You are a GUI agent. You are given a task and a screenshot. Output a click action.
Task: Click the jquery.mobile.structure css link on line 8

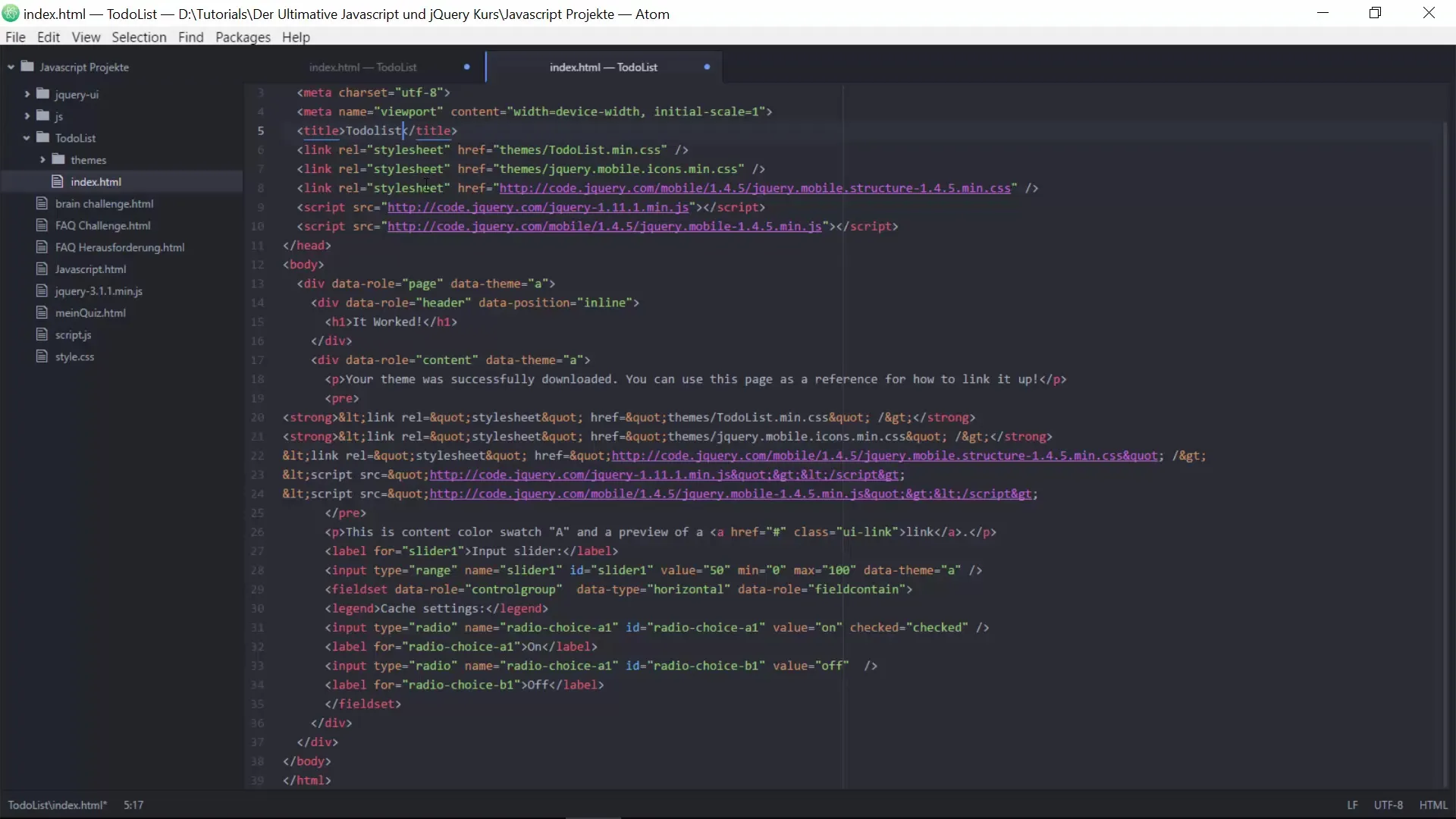coord(755,188)
